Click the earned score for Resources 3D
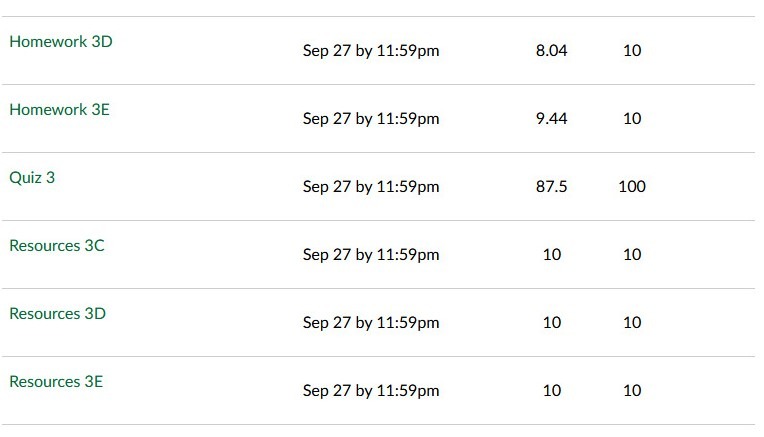 click(x=551, y=323)
